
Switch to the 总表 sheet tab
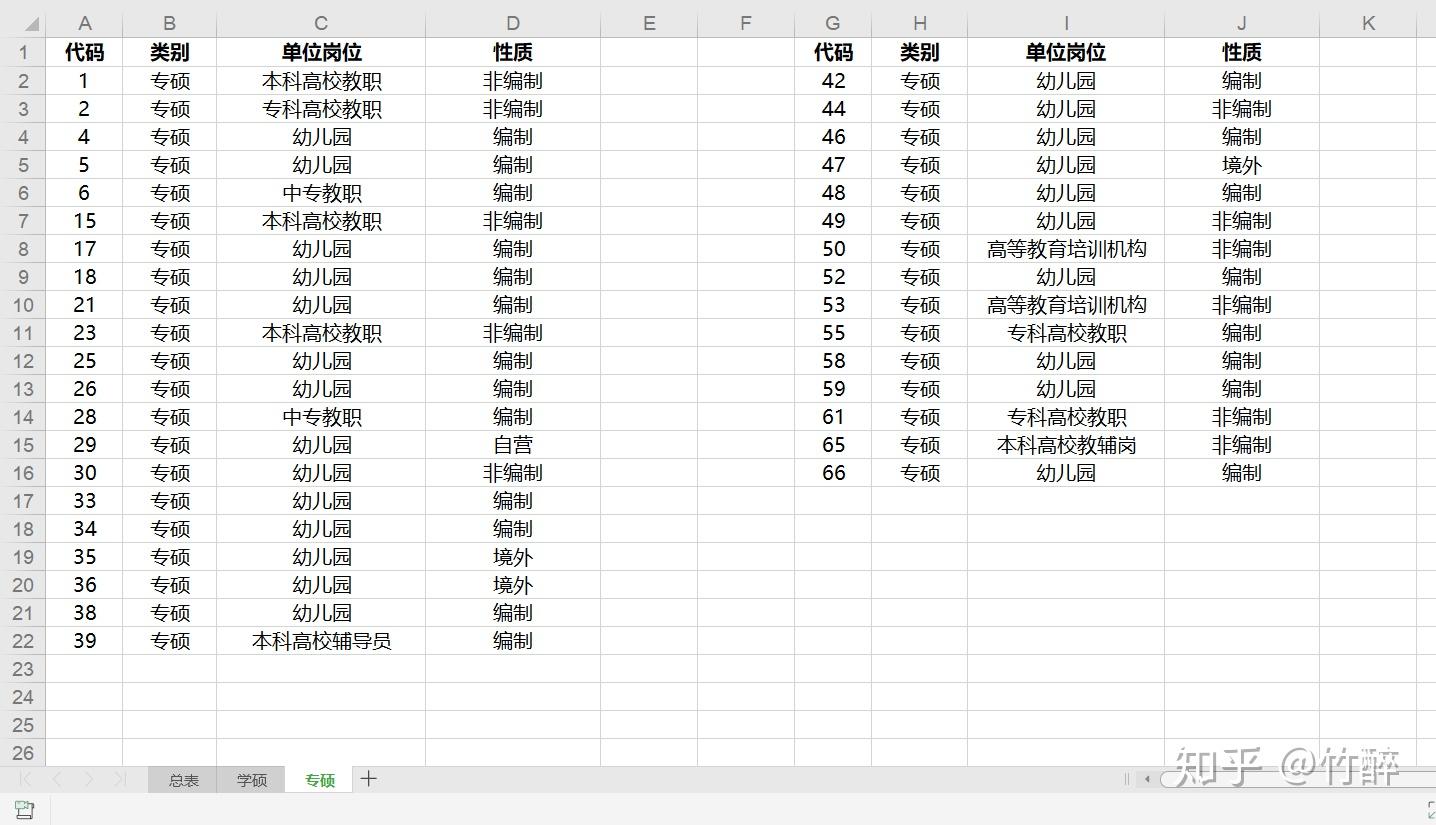tap(183, 780)
